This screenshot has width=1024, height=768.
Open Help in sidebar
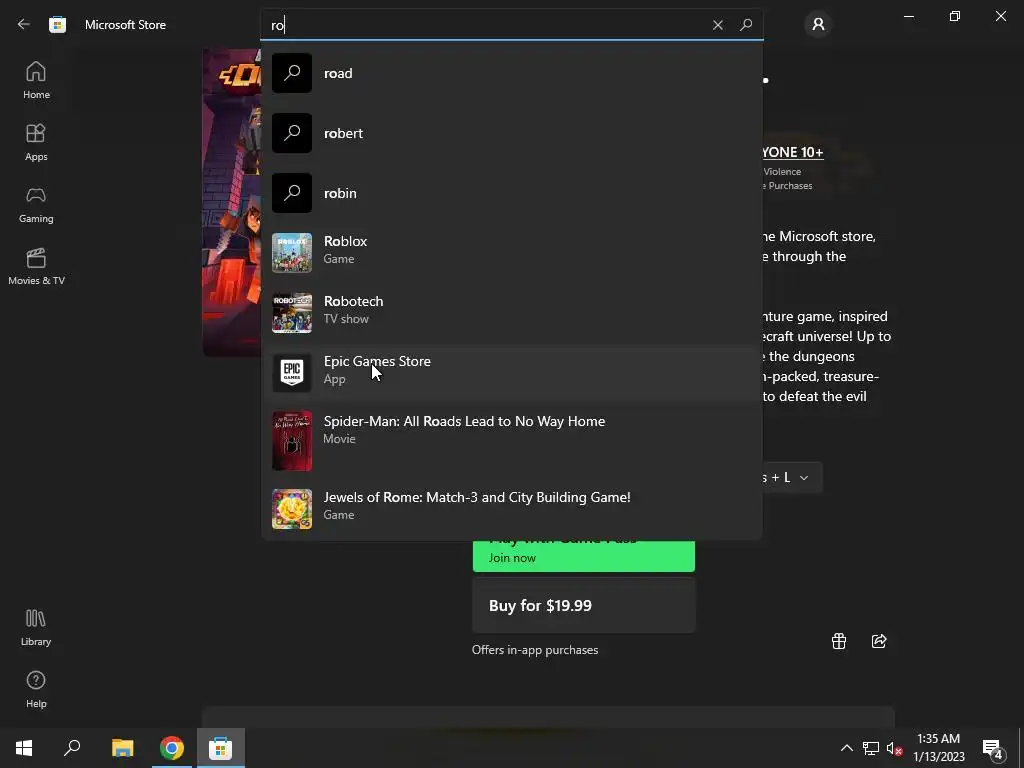tap(36, 689)
